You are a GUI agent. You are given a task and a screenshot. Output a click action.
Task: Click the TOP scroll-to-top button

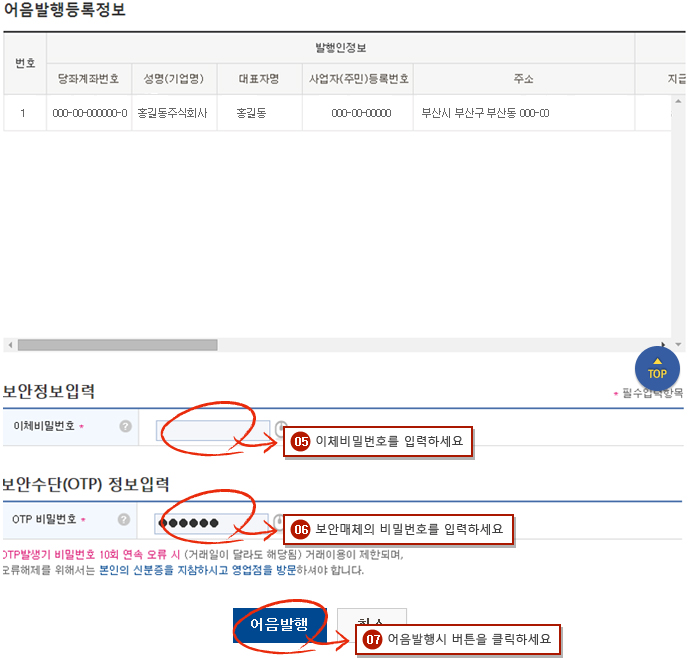(657, 367)
